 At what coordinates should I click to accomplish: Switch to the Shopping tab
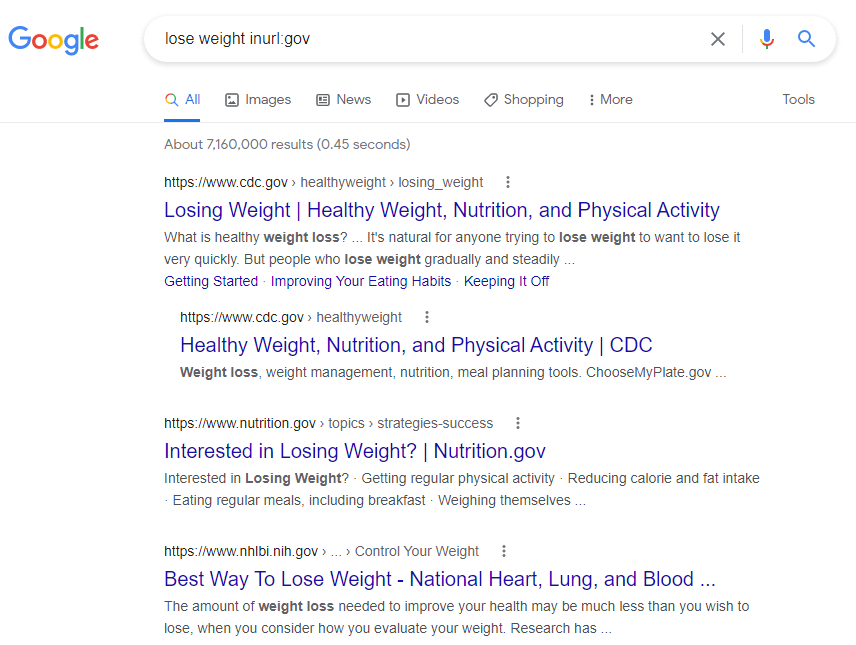(524, 99)
